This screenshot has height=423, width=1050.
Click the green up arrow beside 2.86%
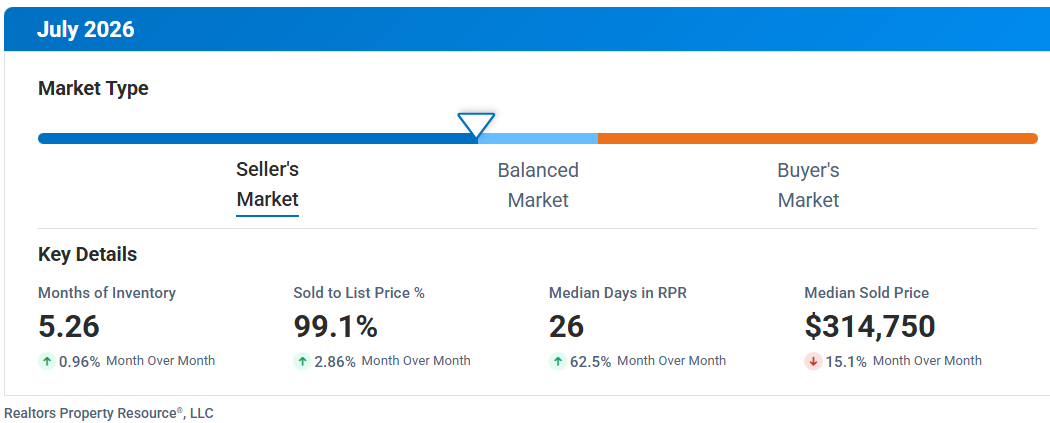(x=302, y=361)
